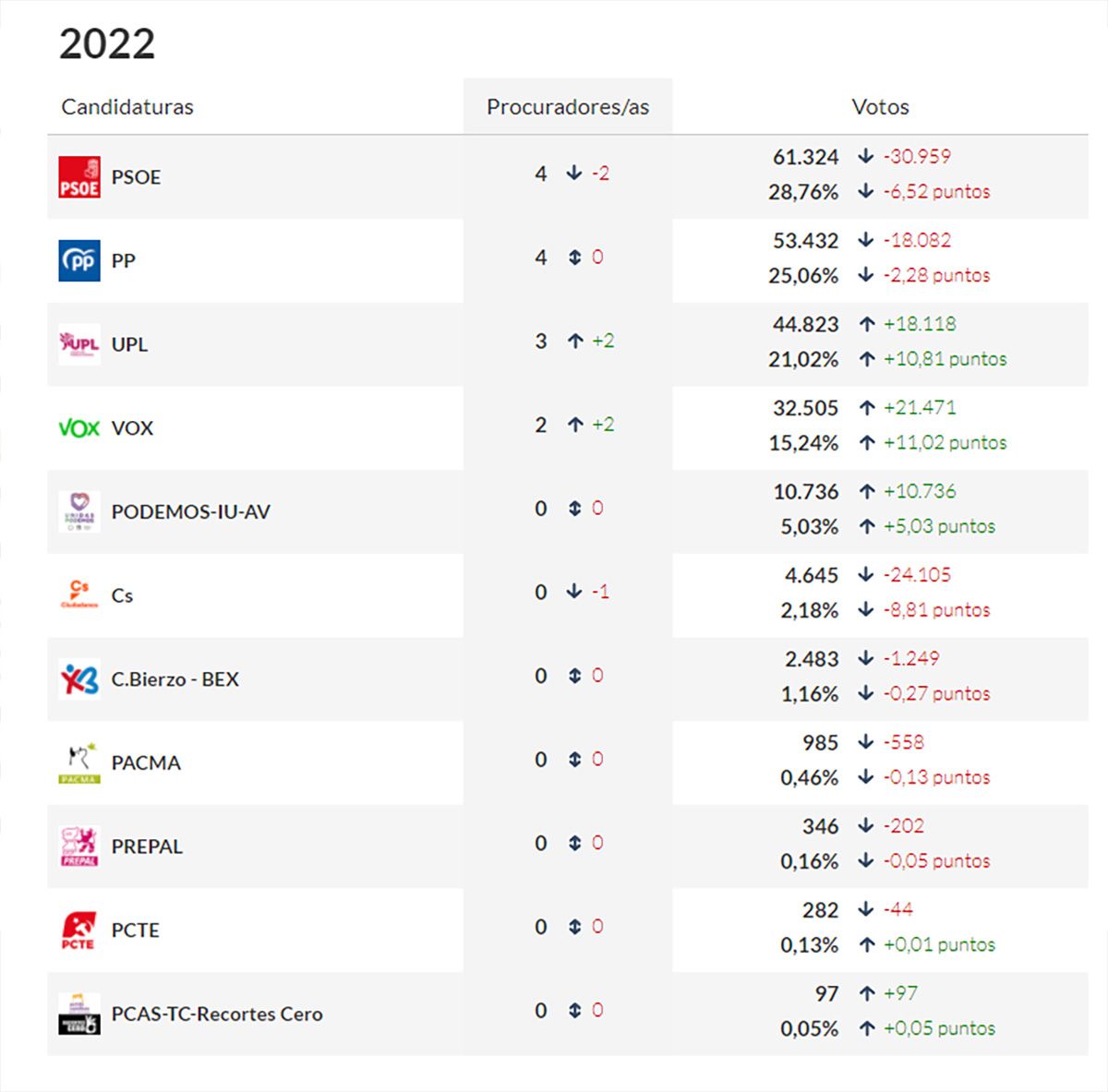Click the PP party logo
Screen dimensions: 1108x1092
point(79,261)
